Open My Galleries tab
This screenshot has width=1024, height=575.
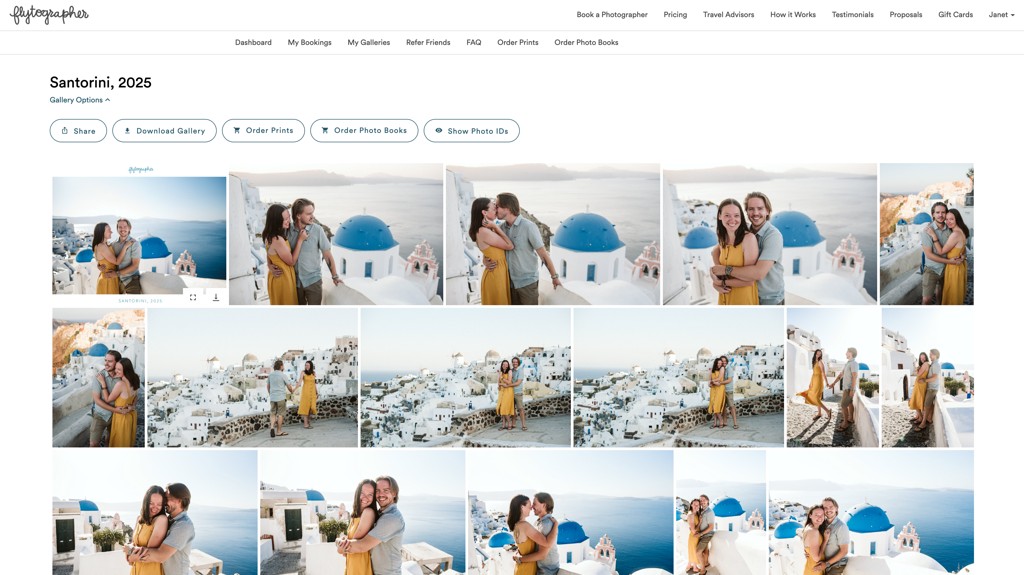pos(368,42)
